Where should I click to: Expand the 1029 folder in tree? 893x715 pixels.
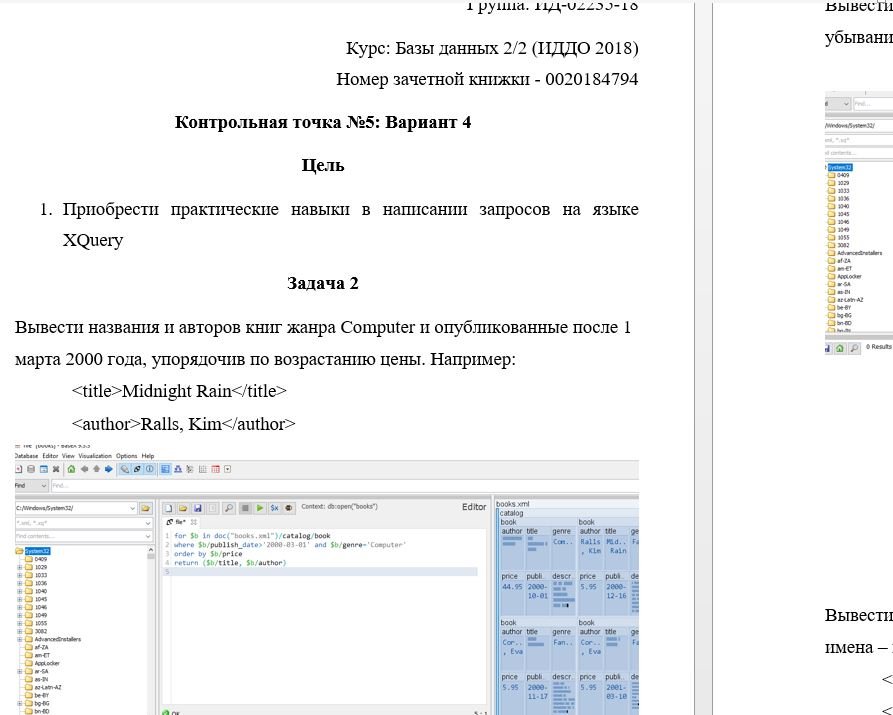click(20, 567)
